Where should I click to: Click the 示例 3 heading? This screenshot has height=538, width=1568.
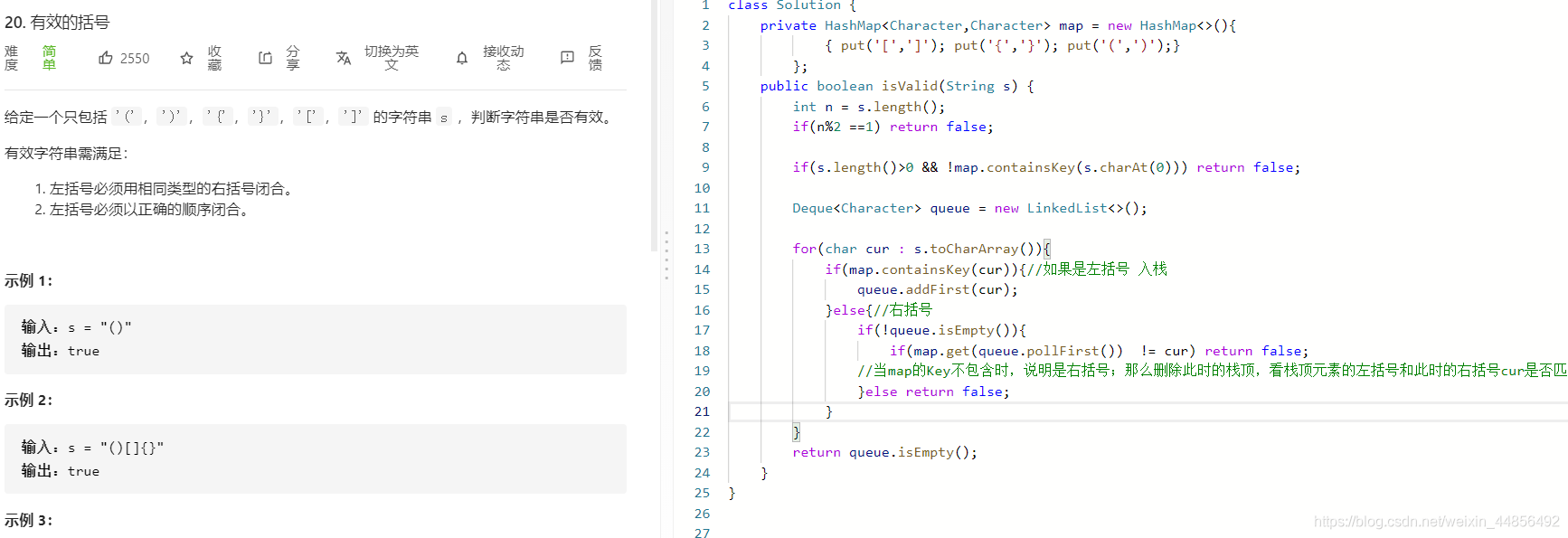click(29, 521)
